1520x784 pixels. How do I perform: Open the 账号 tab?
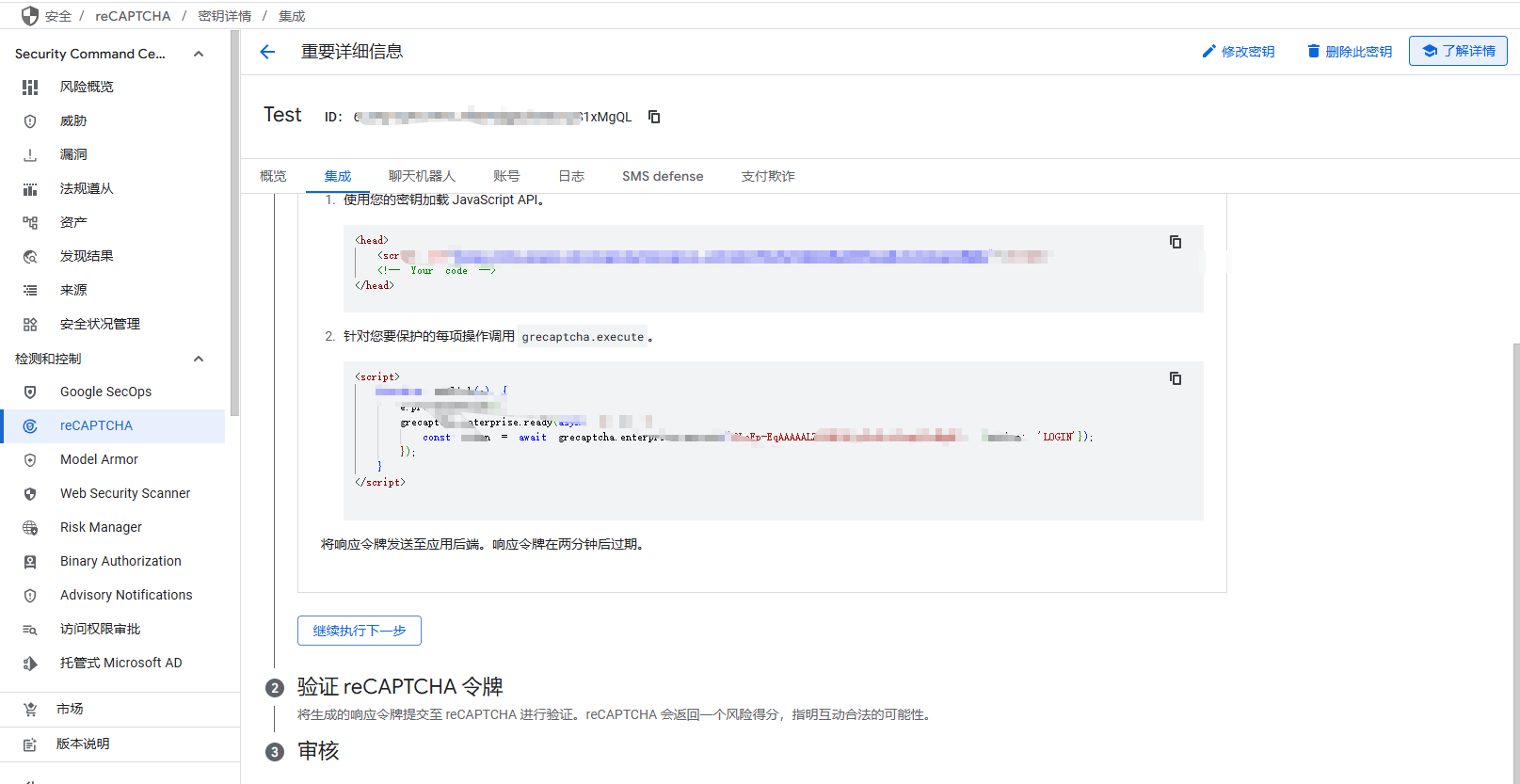506,176
